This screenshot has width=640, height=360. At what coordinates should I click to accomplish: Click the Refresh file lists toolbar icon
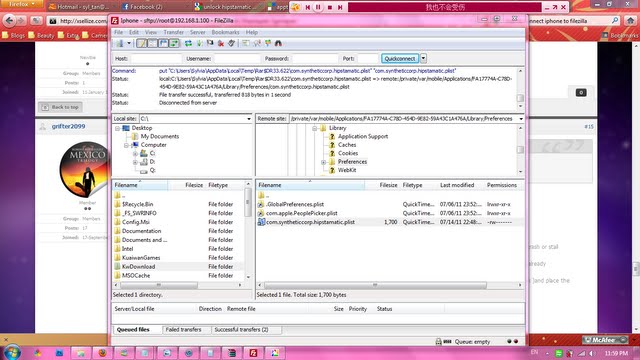188,43
